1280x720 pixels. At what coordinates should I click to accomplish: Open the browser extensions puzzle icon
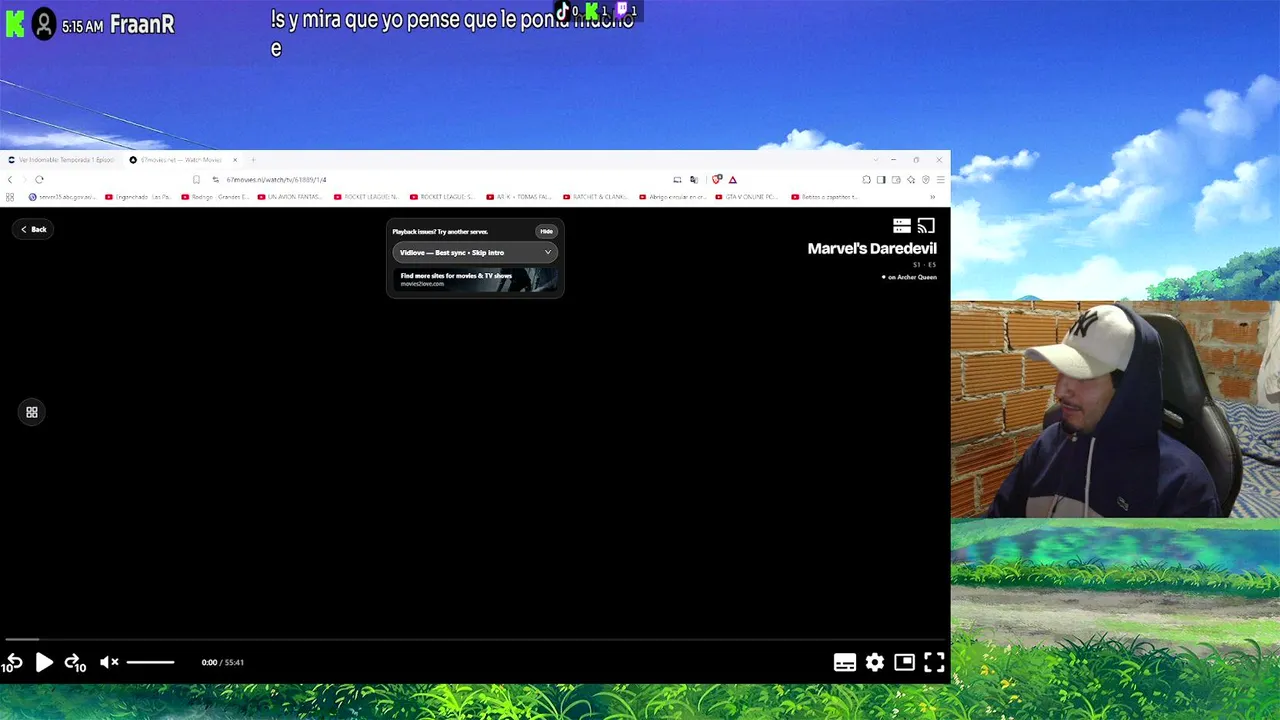(866, 180)
